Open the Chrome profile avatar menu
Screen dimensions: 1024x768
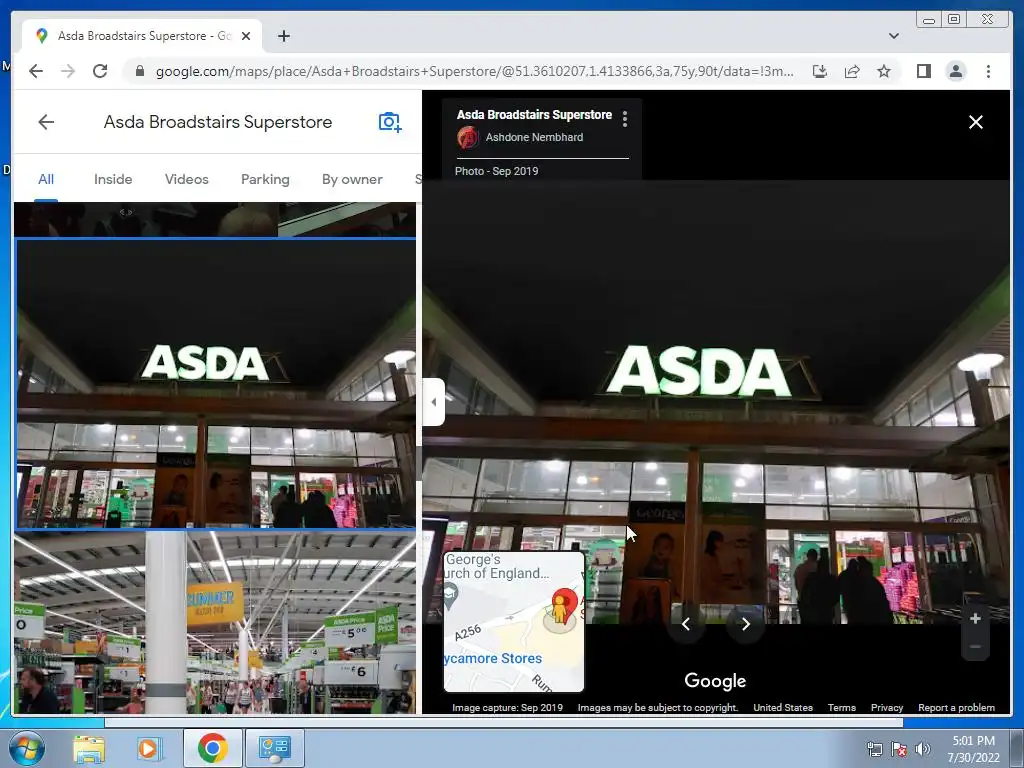(955, 71)
